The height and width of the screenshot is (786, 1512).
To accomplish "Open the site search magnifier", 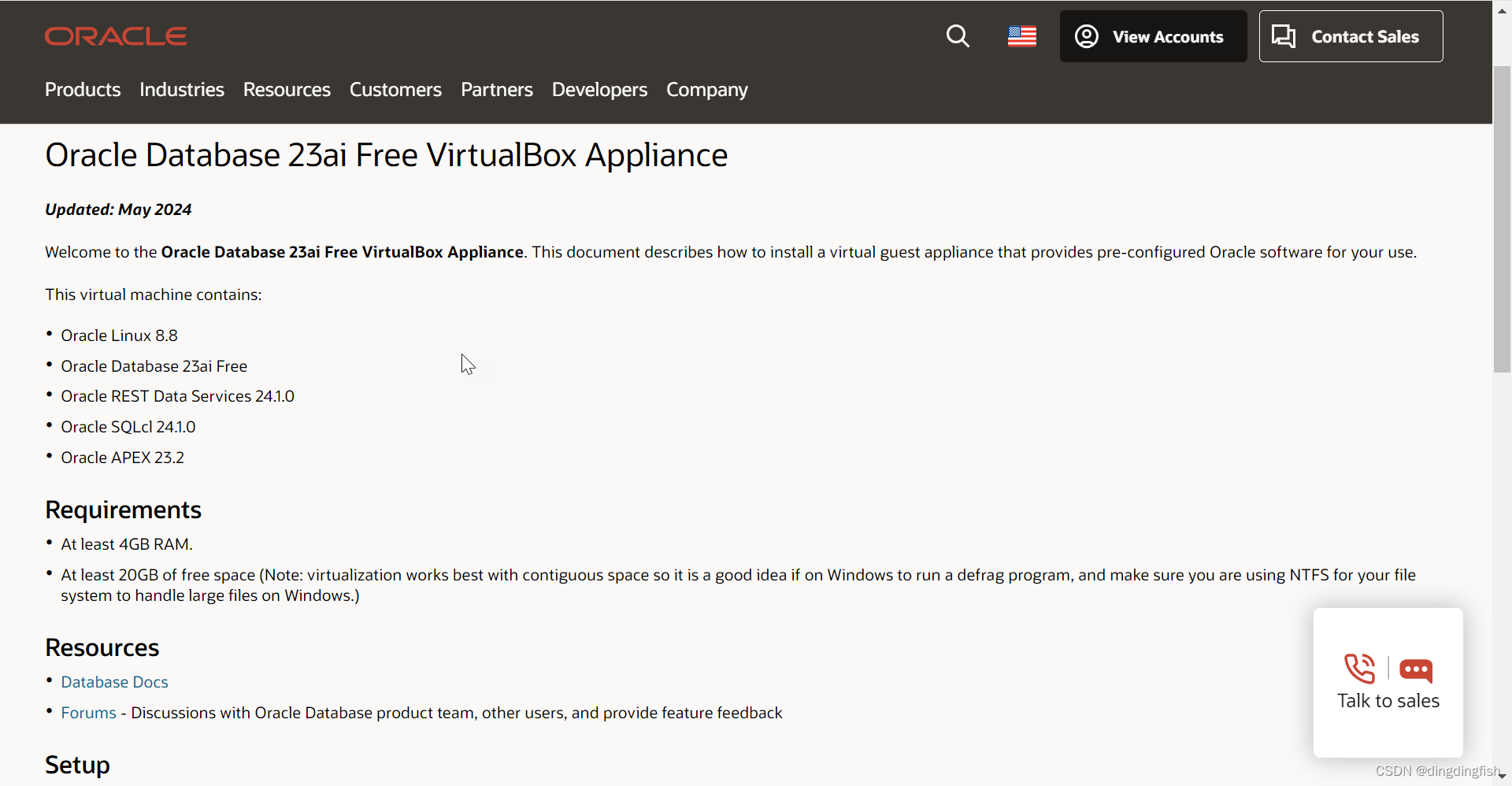I will pos(958,36).
